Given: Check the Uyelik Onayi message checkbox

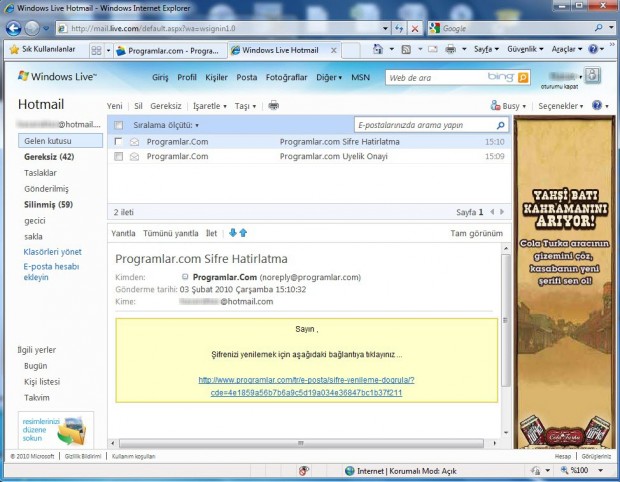Looking at the screenshot, I should [x=118, y=157].
